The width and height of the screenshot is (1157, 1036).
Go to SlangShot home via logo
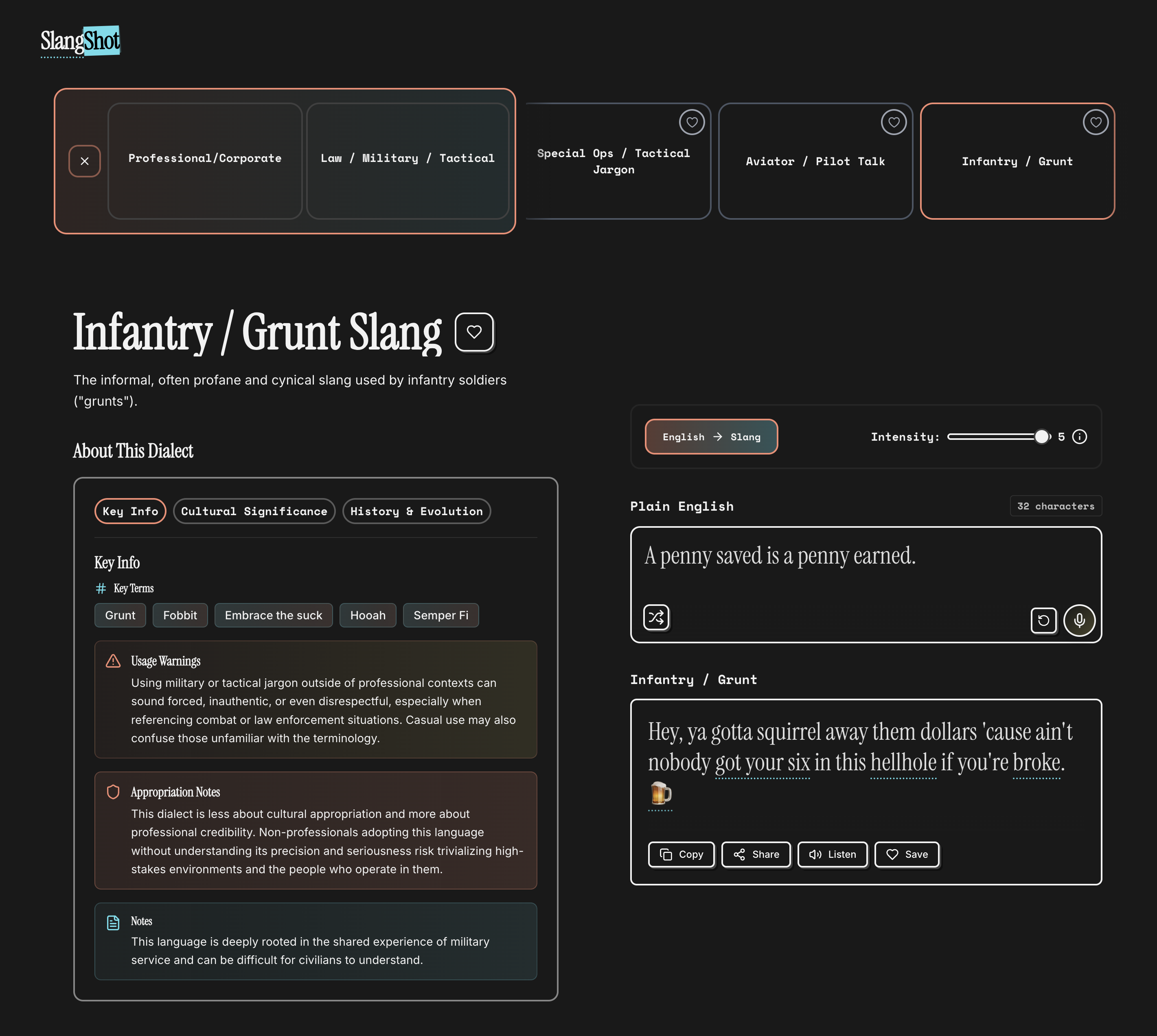80,41
